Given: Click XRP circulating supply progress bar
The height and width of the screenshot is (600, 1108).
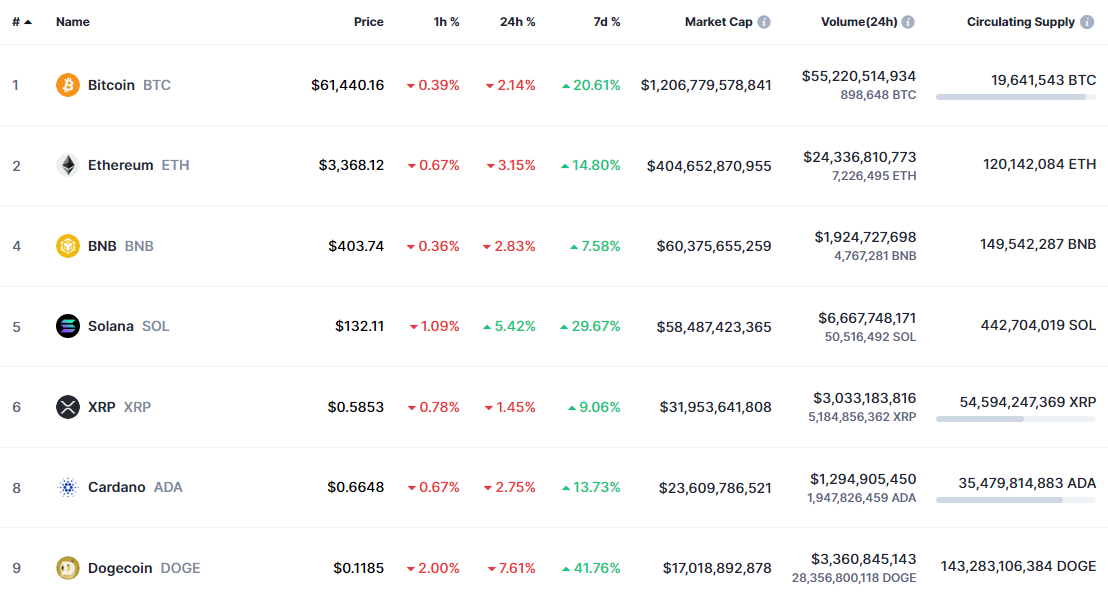Looking at the screenshot, I should (x=1016, y=419).
